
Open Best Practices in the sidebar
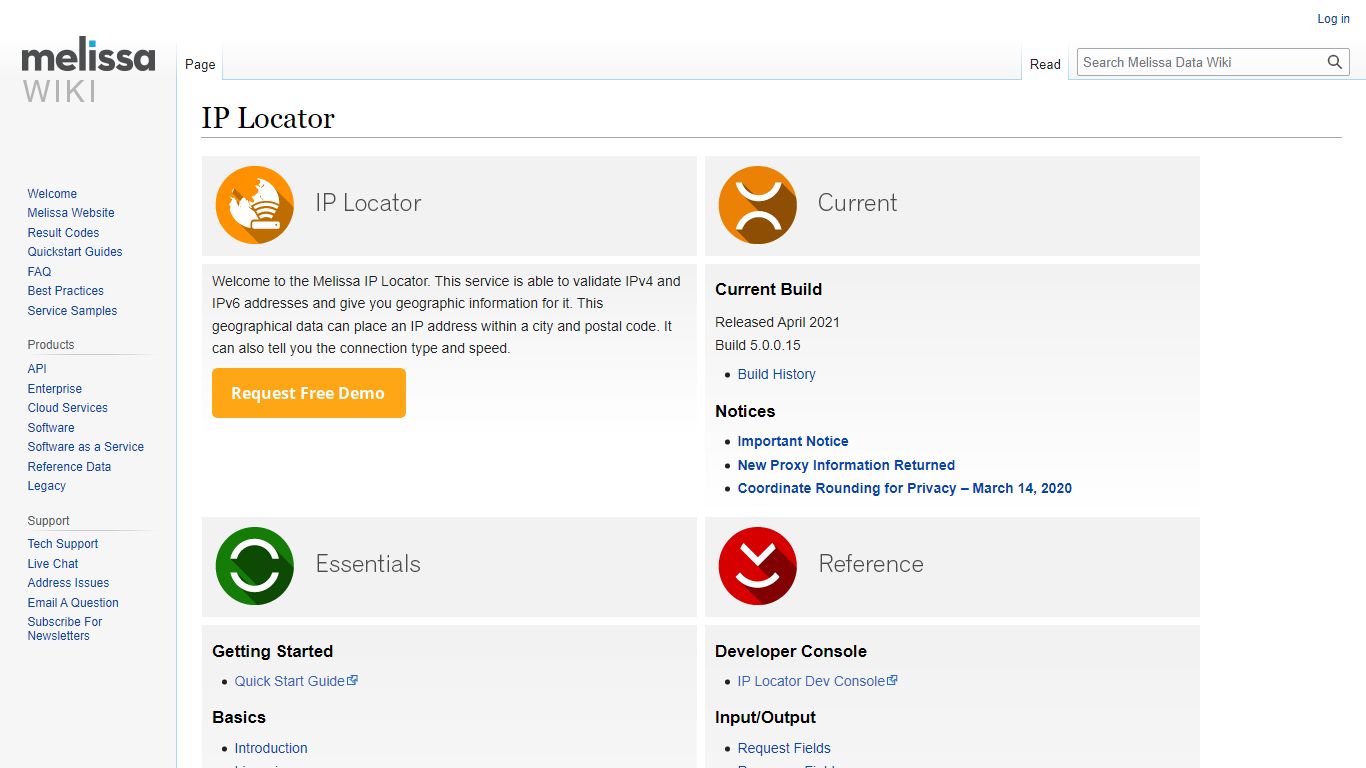(x=66, y=291)
